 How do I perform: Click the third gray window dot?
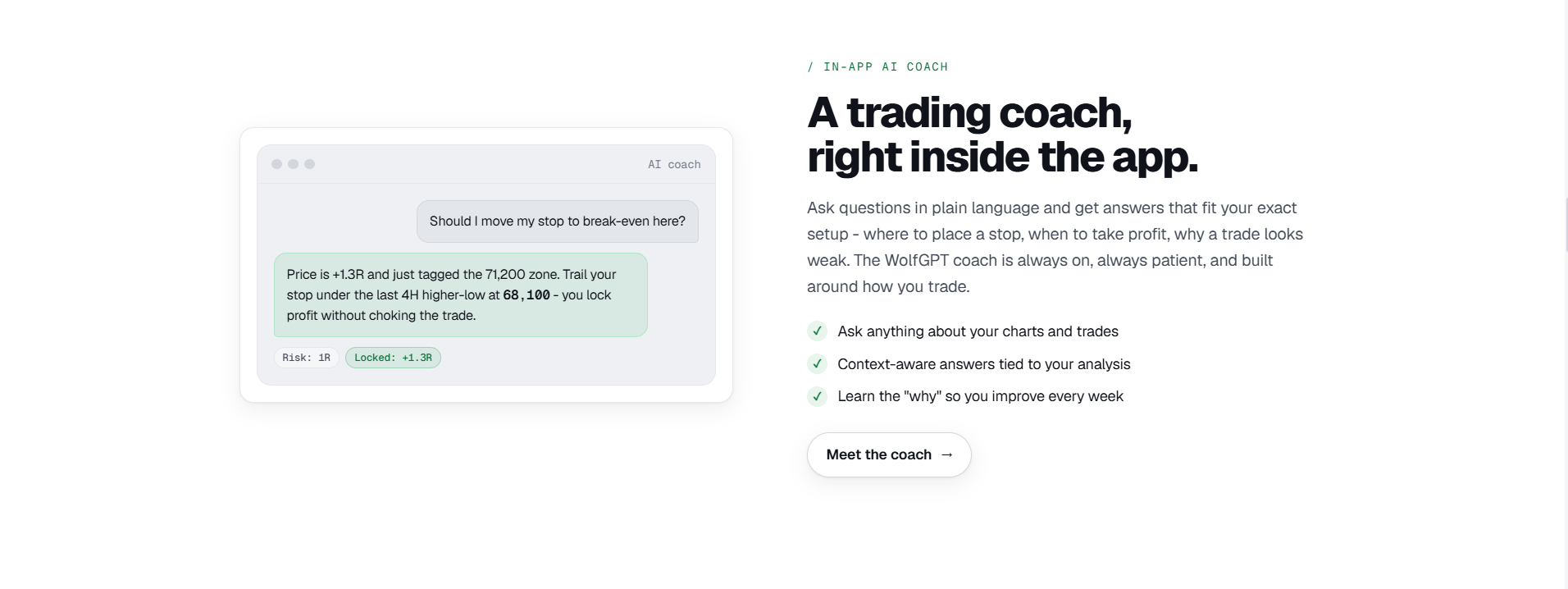pyautogui.click(x=309, y=164)
